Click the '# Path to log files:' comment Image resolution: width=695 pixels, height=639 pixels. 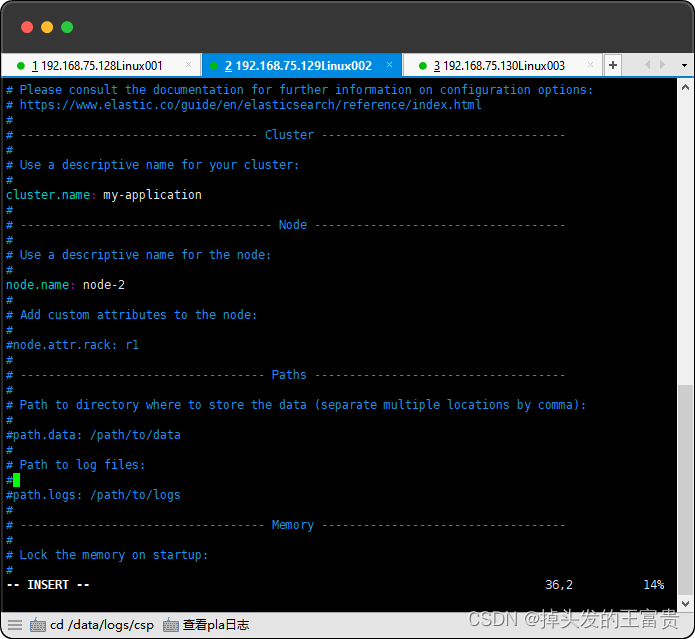pos(75,465)
